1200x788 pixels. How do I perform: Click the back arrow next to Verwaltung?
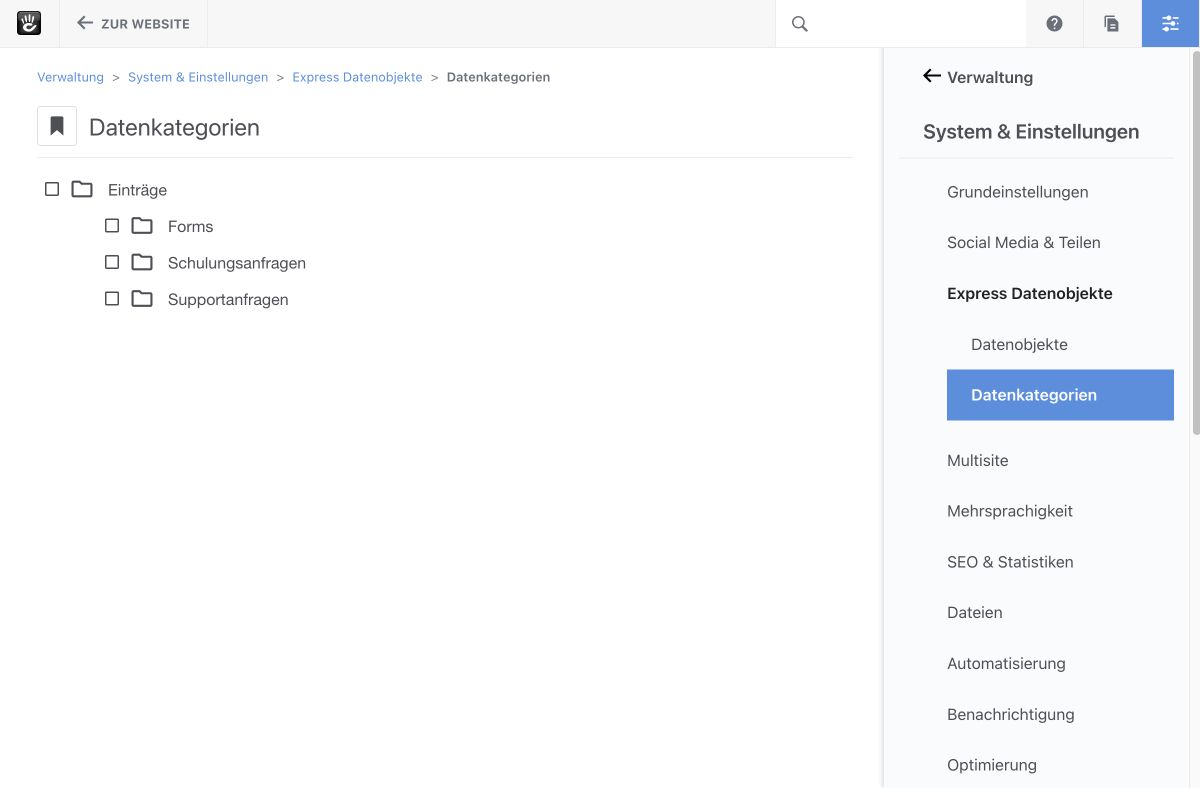coord(932,76)
